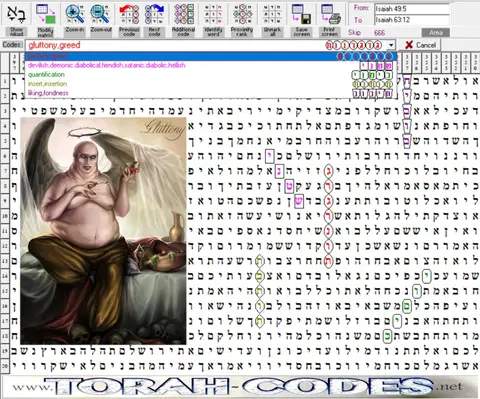This screenshot has height=399, width=480.
Task: Click green boxed letter in row 18
Action: click(387, 336)
